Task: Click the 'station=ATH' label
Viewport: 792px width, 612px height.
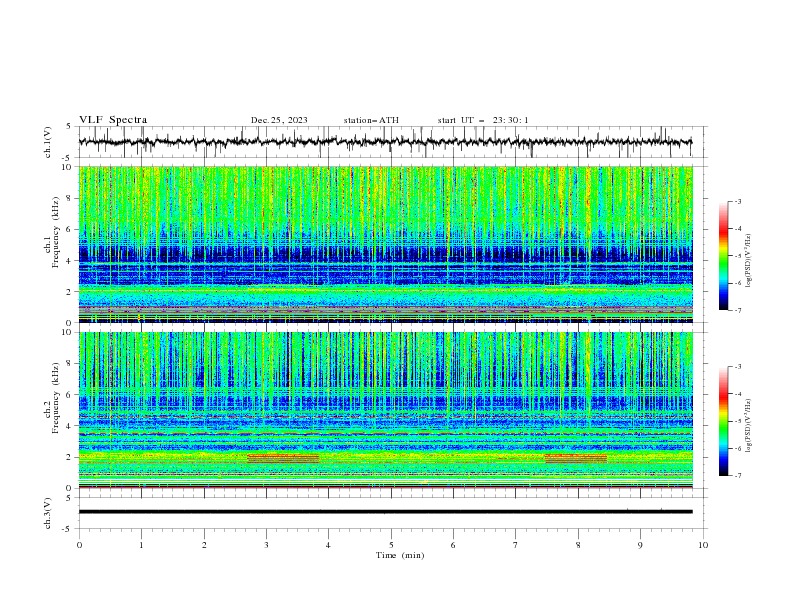Action: click(371, 120)
